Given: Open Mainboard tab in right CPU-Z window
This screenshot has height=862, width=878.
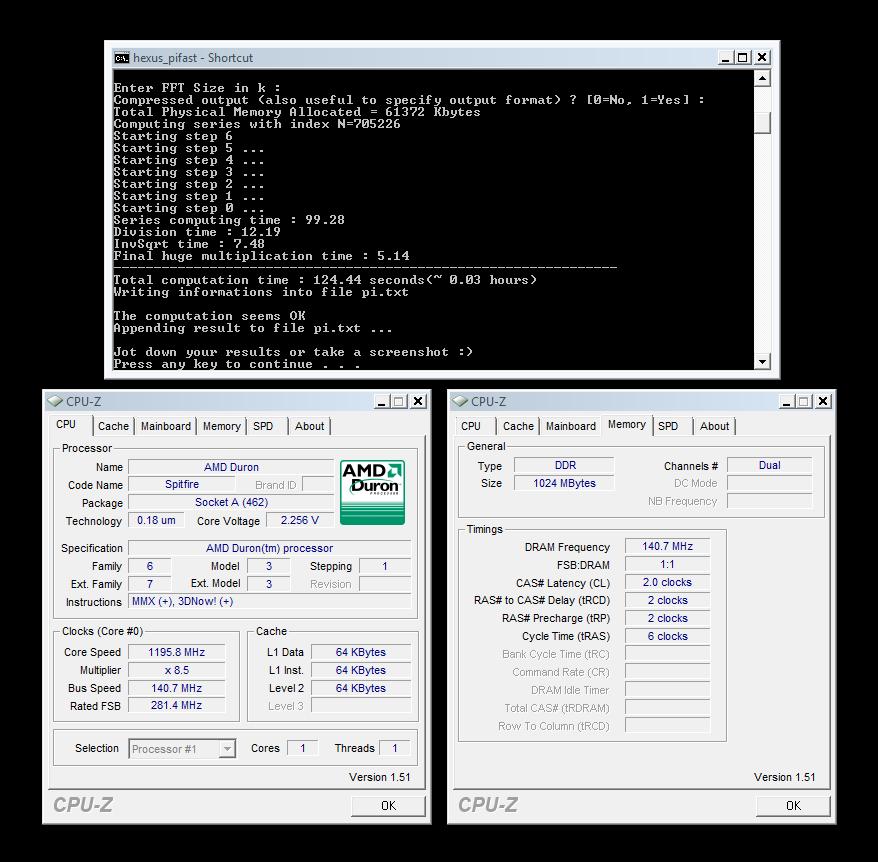Looking at the screenshot, I should pyautogui.click(x=571, y=426).
